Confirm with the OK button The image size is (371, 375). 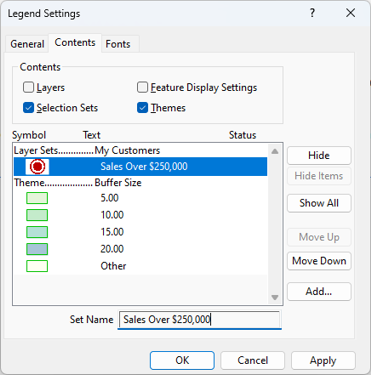pos(182,360)
